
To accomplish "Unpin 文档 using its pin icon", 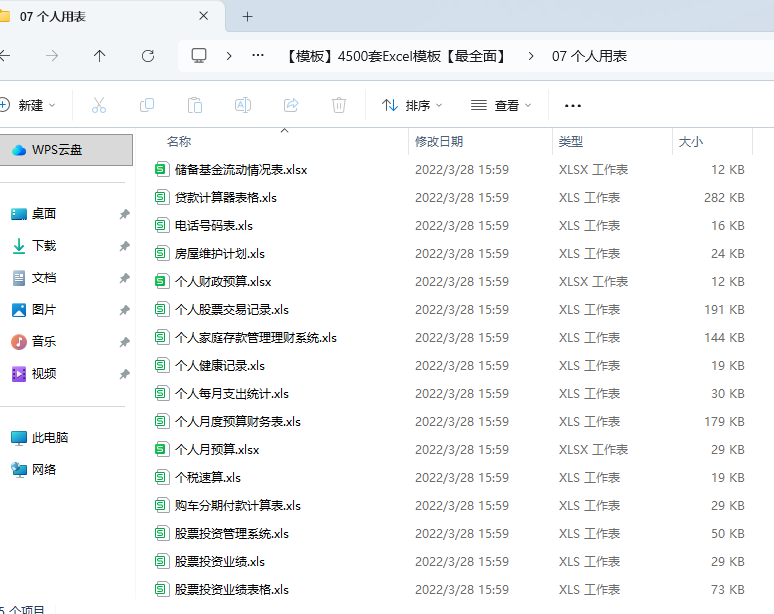I will 124,278.
